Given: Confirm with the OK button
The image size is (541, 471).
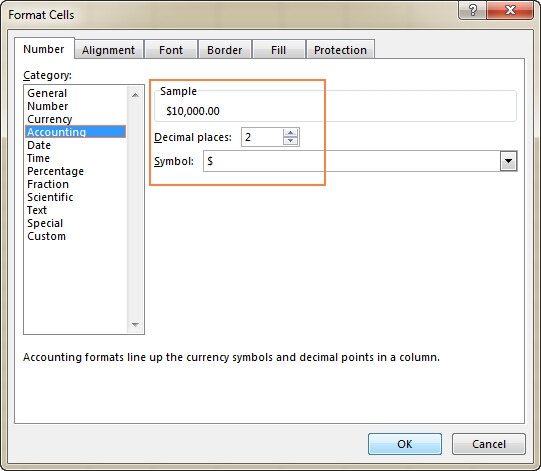Looking at the screenshot, I should [405, 444].
